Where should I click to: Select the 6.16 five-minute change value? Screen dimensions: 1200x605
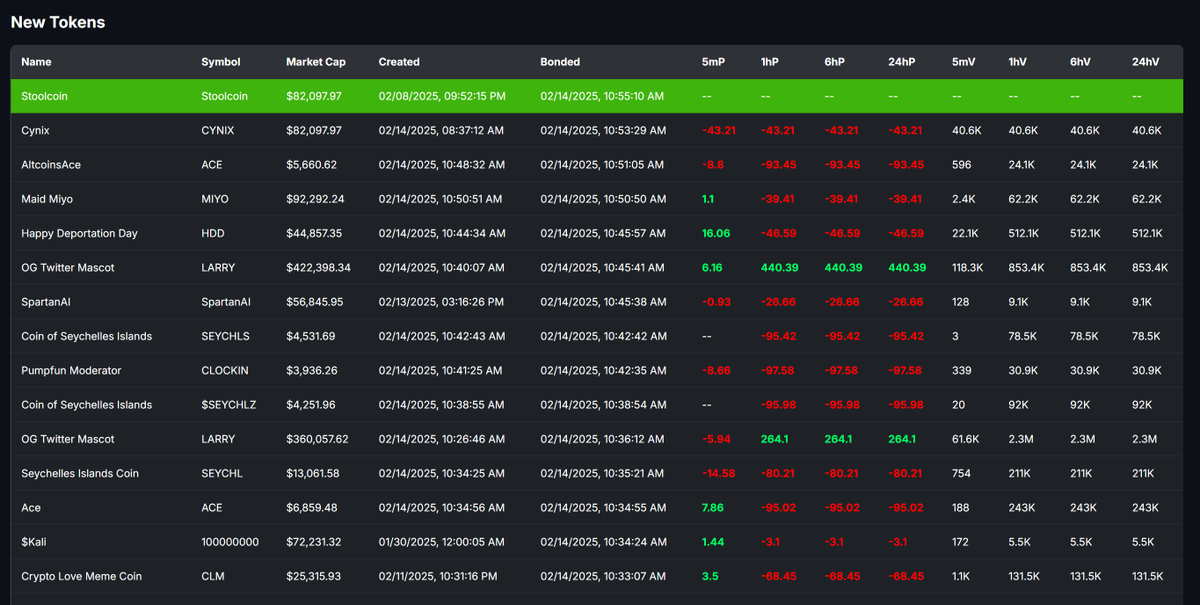[712, 268]
